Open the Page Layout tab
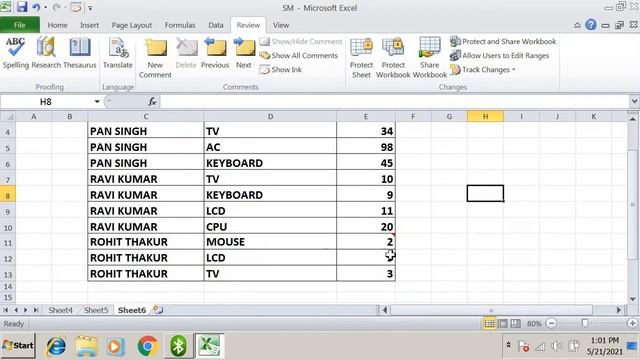The height and width of the screenshot is (360, 640). pos(132,25)
